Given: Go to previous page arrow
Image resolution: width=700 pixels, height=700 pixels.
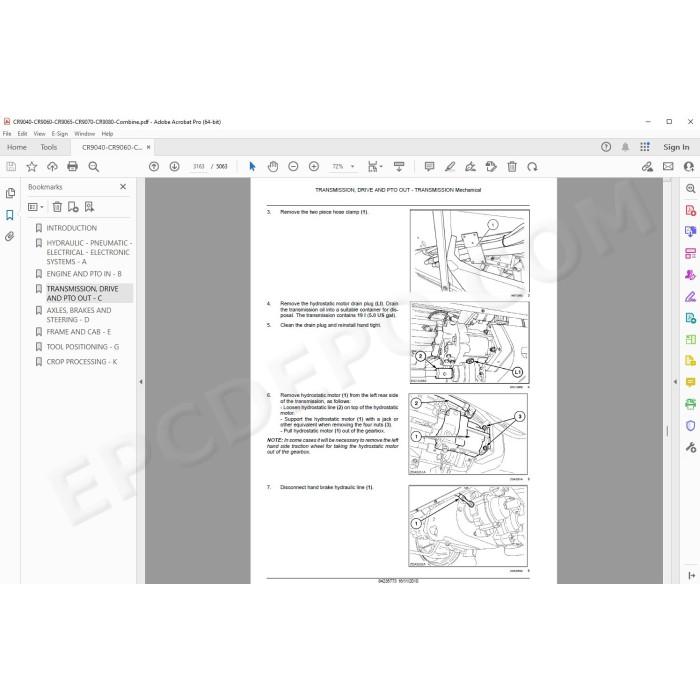Looking at the screenshot, I should pyautogui.click(x=154, y=167).
